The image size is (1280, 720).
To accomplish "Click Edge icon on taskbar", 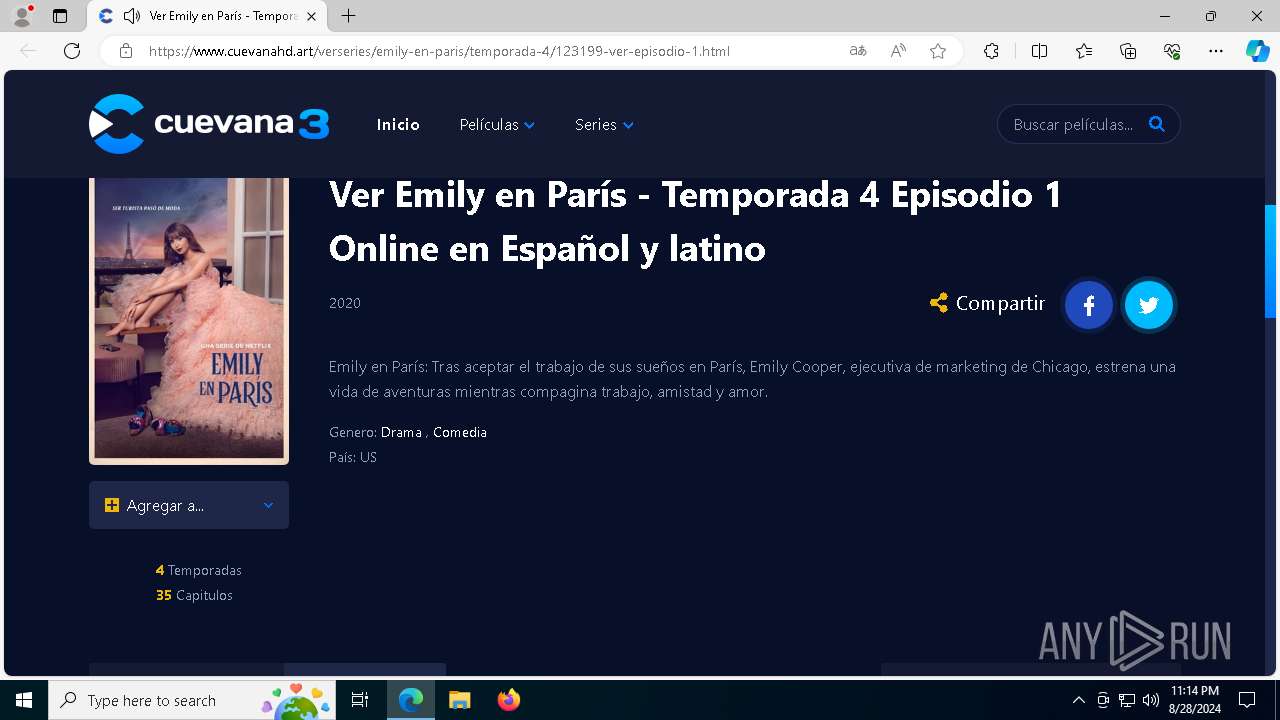I will 411,700.
